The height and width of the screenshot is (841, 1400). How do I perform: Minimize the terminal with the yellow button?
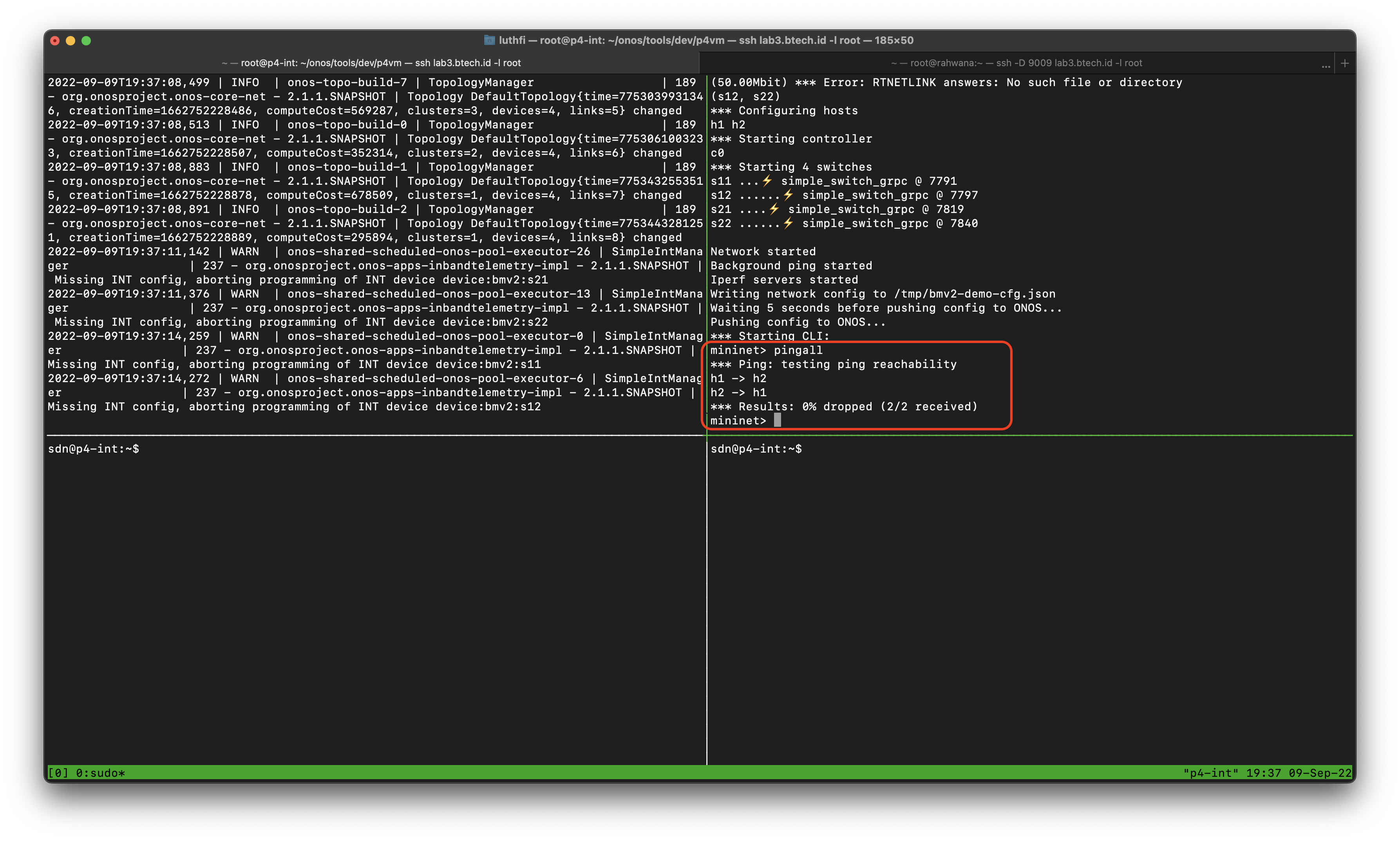(71, 41)
